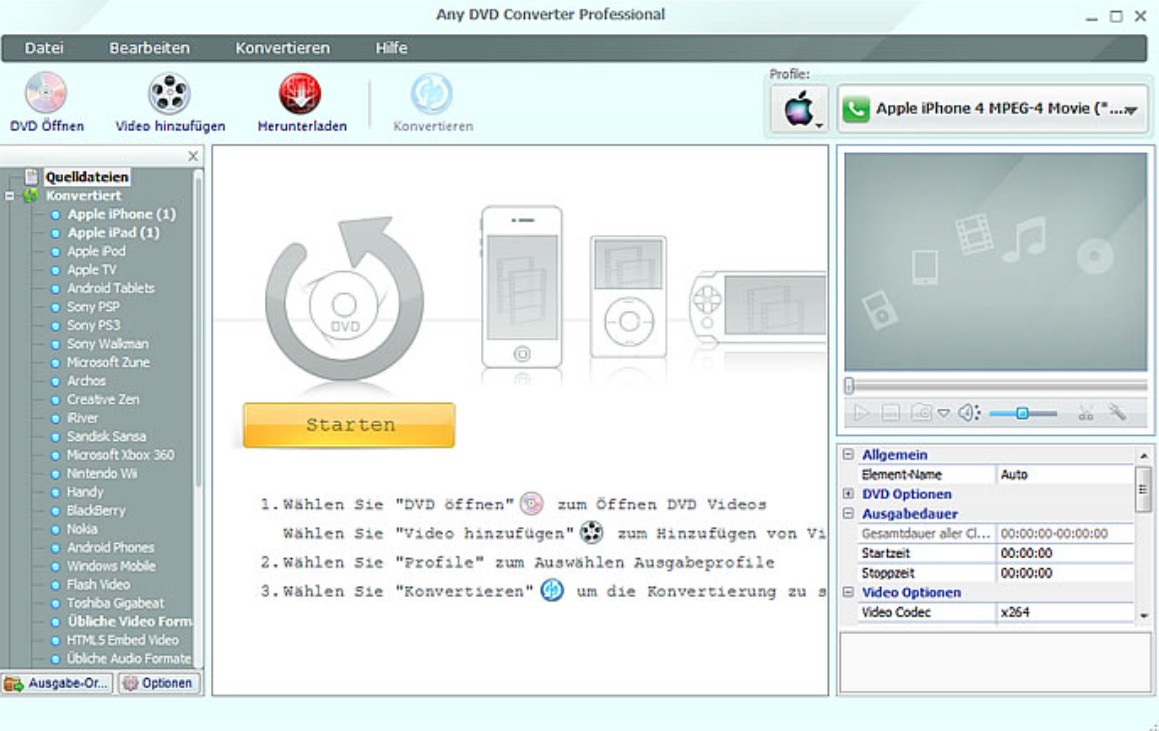The image size is (1159, 731).
Task: Select Apple iPad (1) in the tree
Action: pyautogui.click(x=113, y=233)
